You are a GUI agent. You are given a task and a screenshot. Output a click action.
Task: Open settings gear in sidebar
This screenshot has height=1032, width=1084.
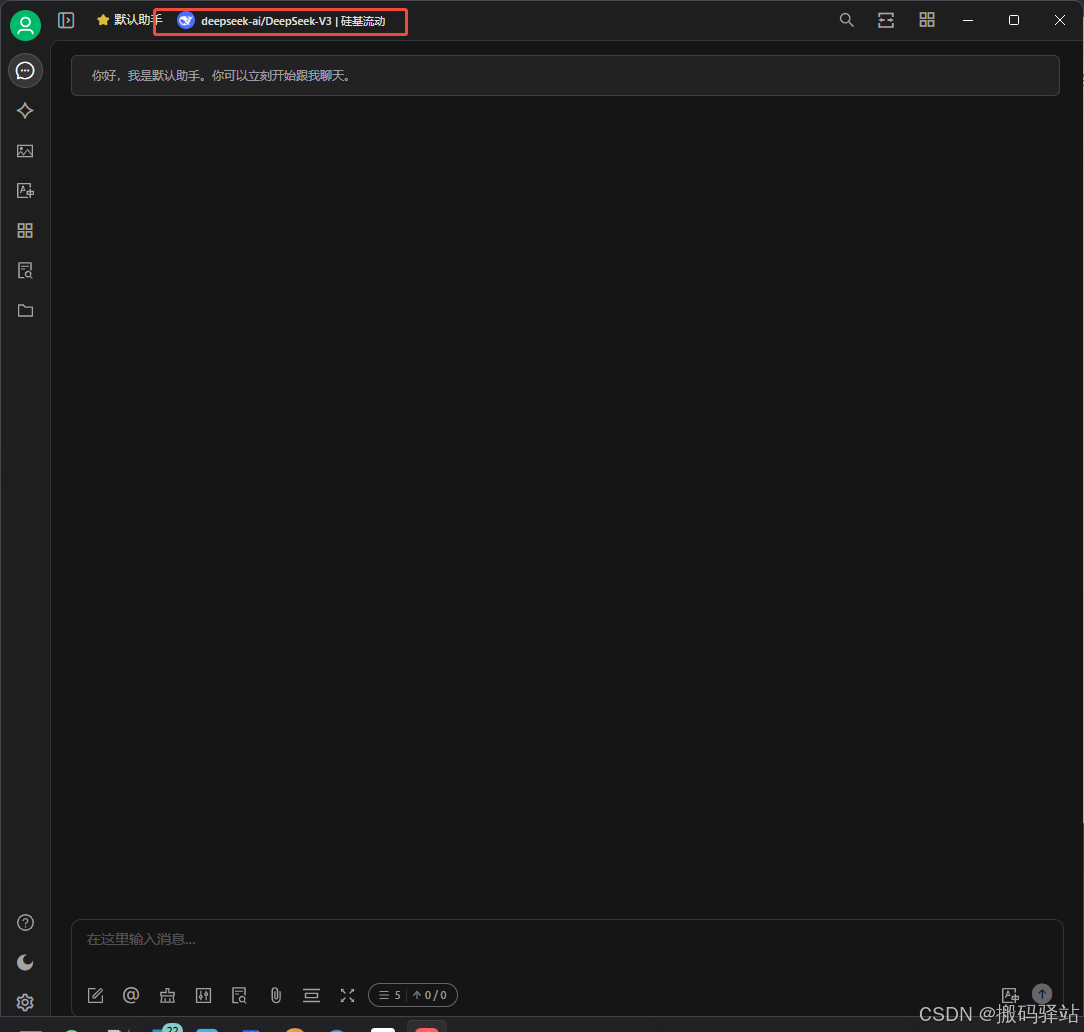26,1002
